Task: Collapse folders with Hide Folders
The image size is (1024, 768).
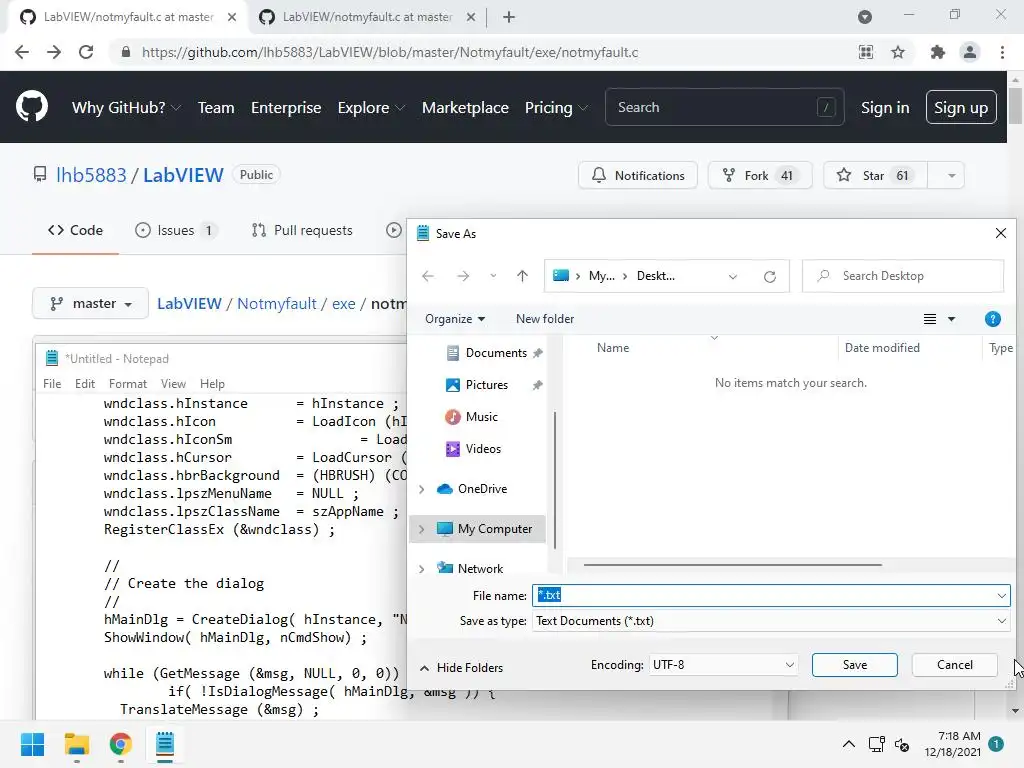Action: (462, 667)
